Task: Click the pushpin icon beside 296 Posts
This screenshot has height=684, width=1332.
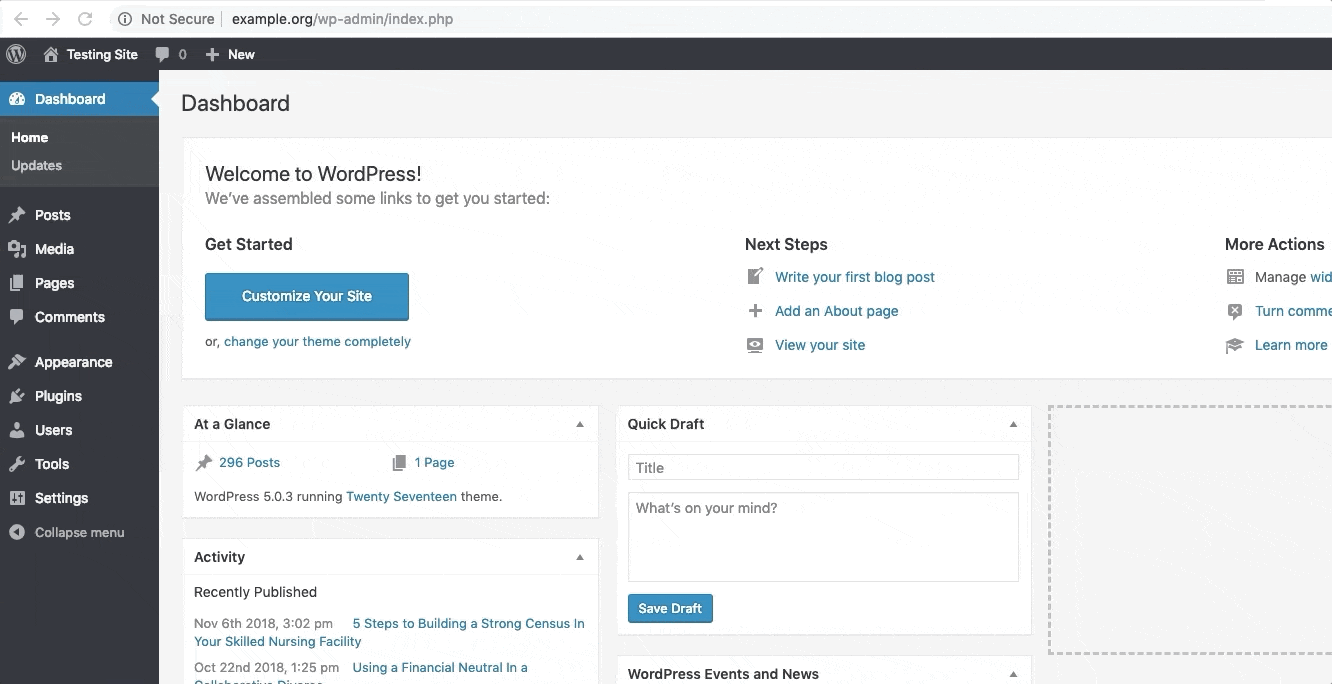Action: click(204, 462)
